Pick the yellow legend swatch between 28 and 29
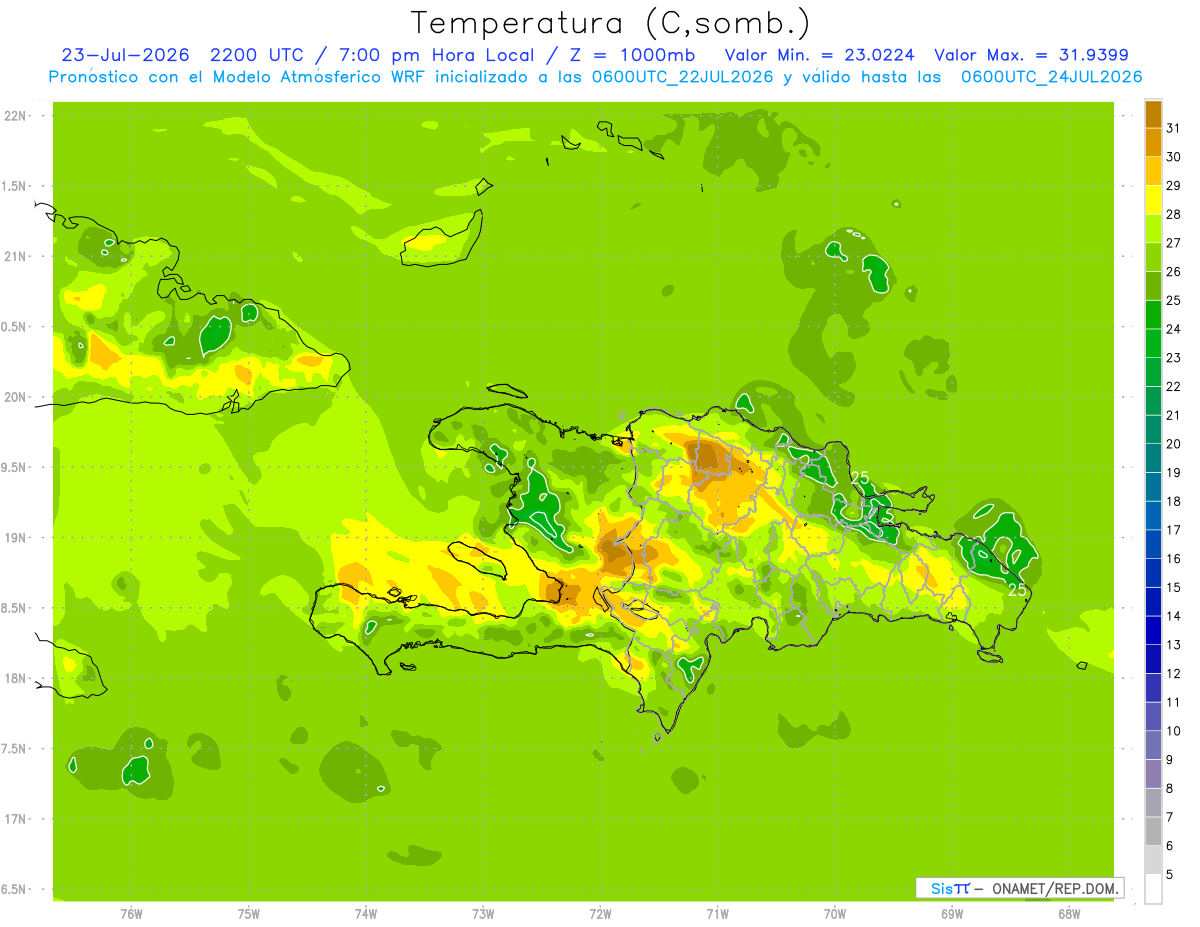This screenshot has height=927, width=1200. click(1153, 200)
